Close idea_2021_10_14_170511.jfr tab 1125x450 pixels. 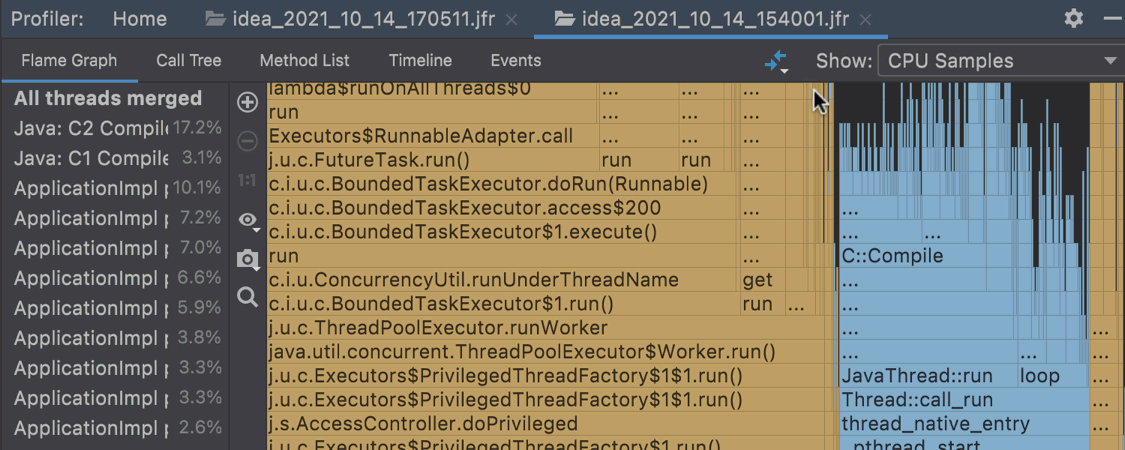point(512,19)
